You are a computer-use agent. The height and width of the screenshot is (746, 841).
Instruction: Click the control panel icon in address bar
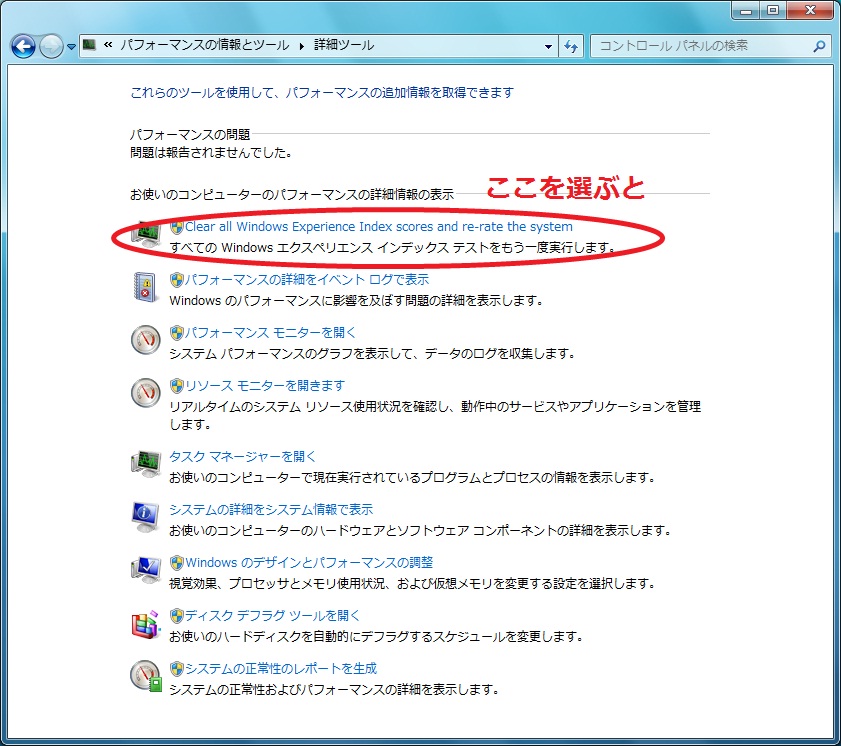[x=90, y=45]
